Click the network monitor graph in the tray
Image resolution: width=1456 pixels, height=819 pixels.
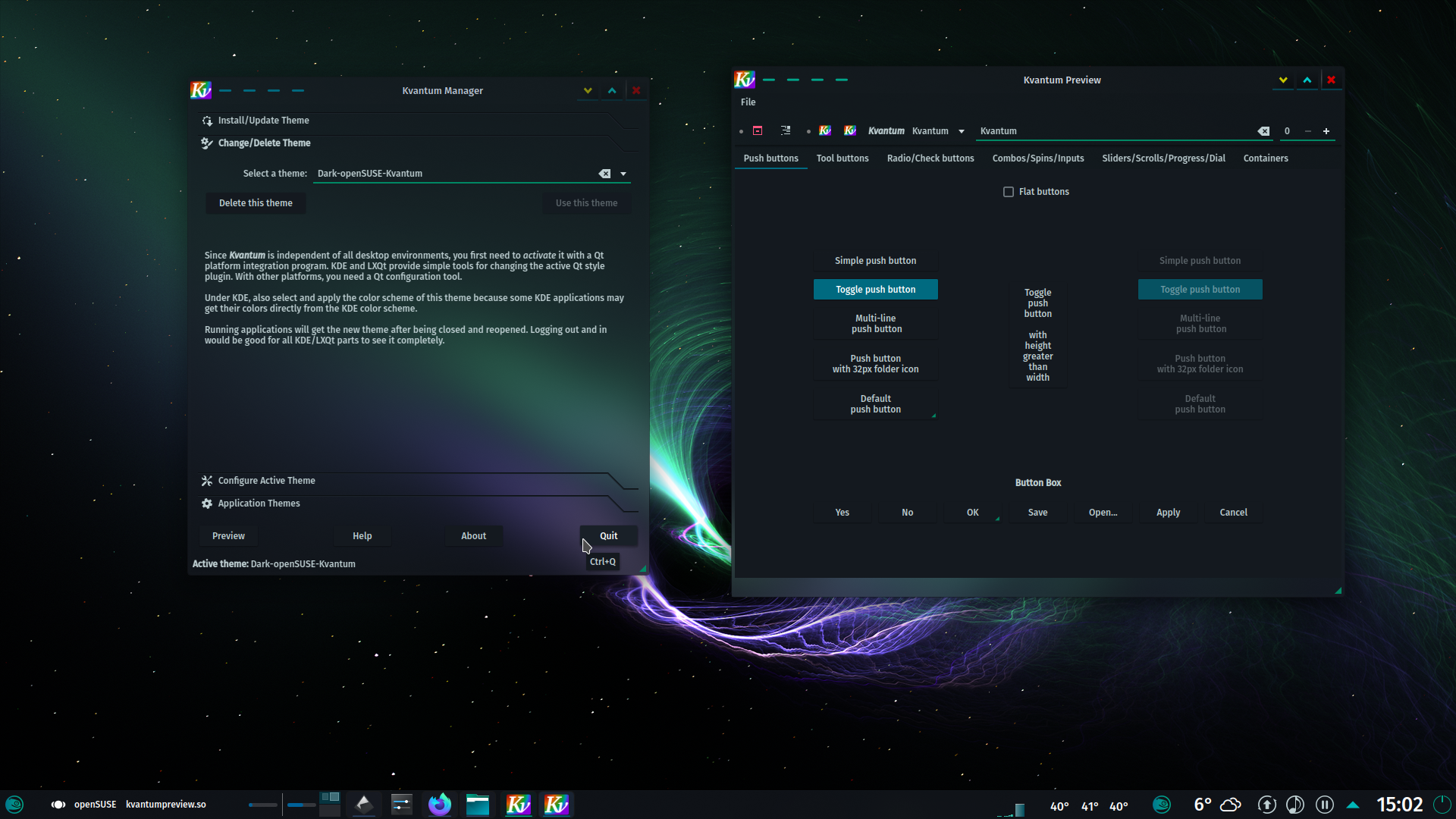[x=1012, y=808]
